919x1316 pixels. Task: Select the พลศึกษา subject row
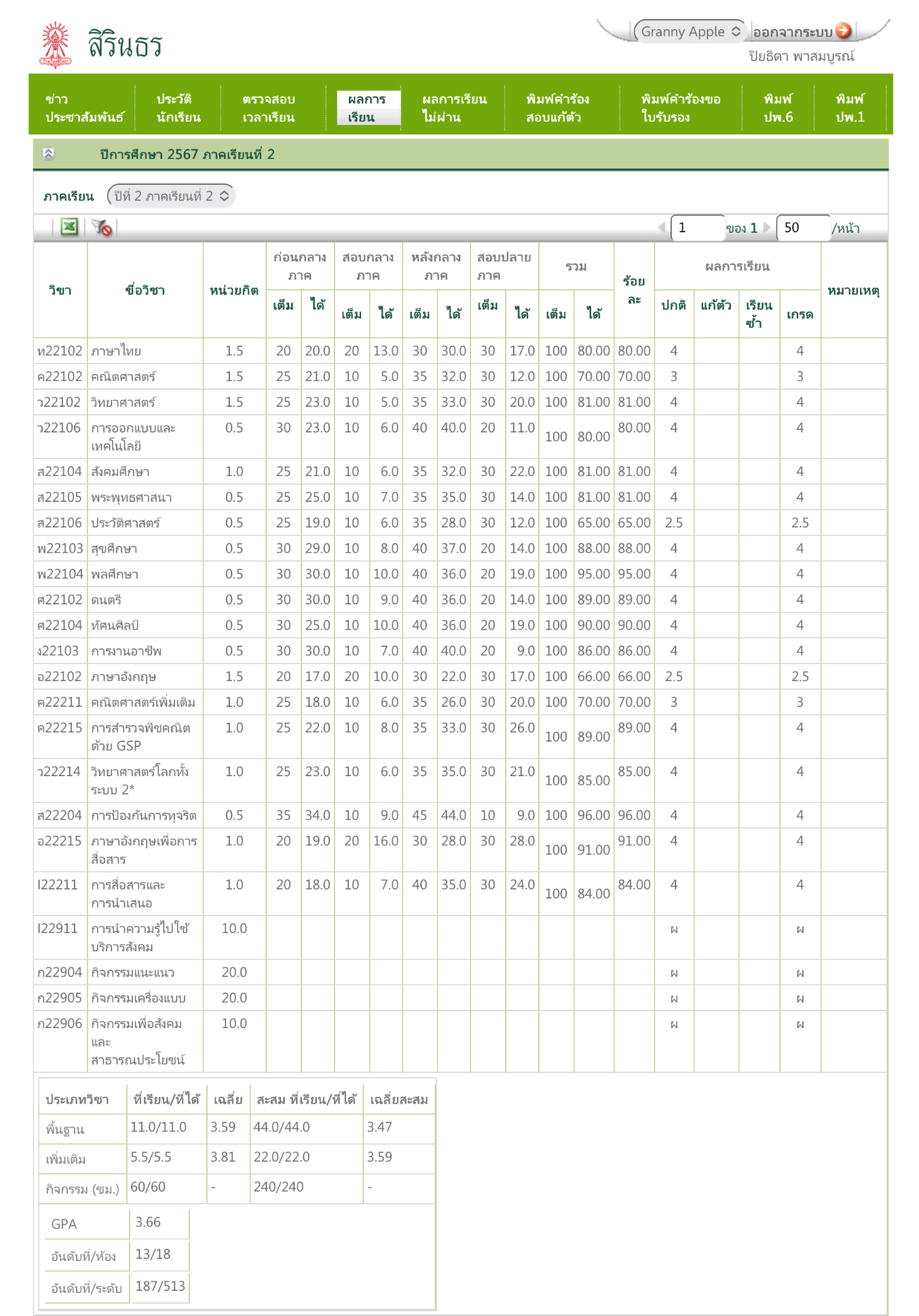(x=460, y=574)
